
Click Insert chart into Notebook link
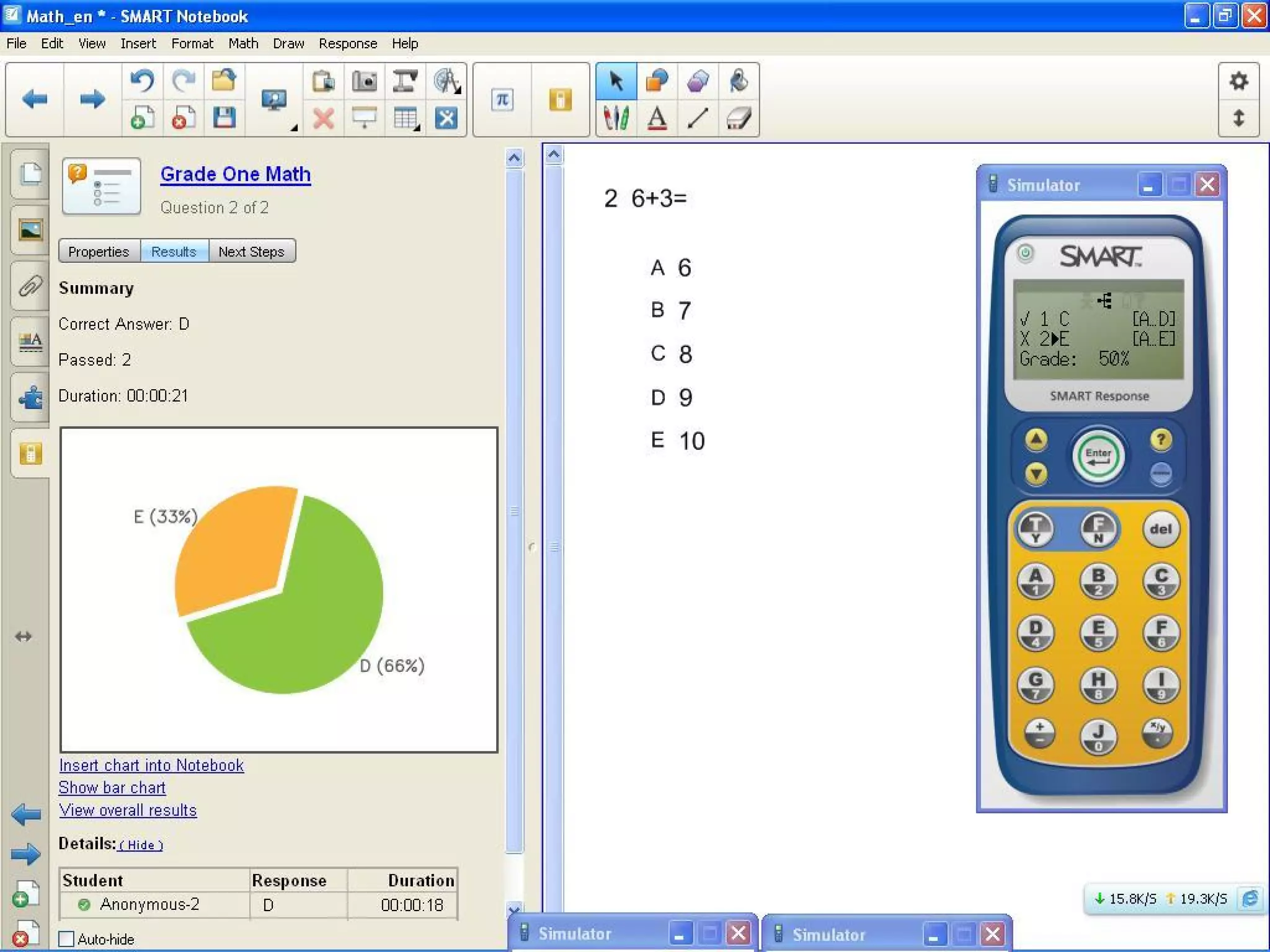(151, 765)
